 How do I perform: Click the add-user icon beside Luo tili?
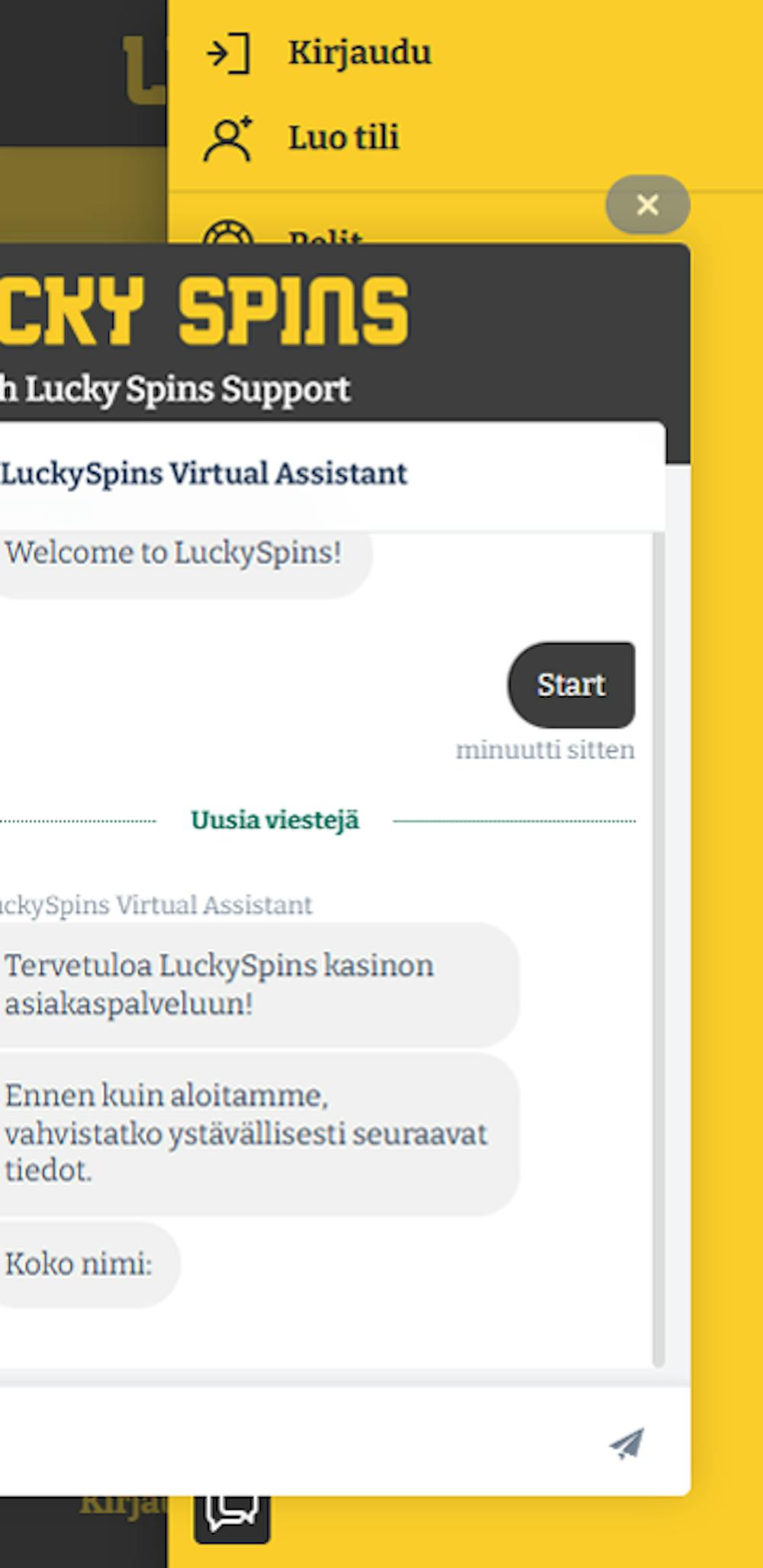228,139
